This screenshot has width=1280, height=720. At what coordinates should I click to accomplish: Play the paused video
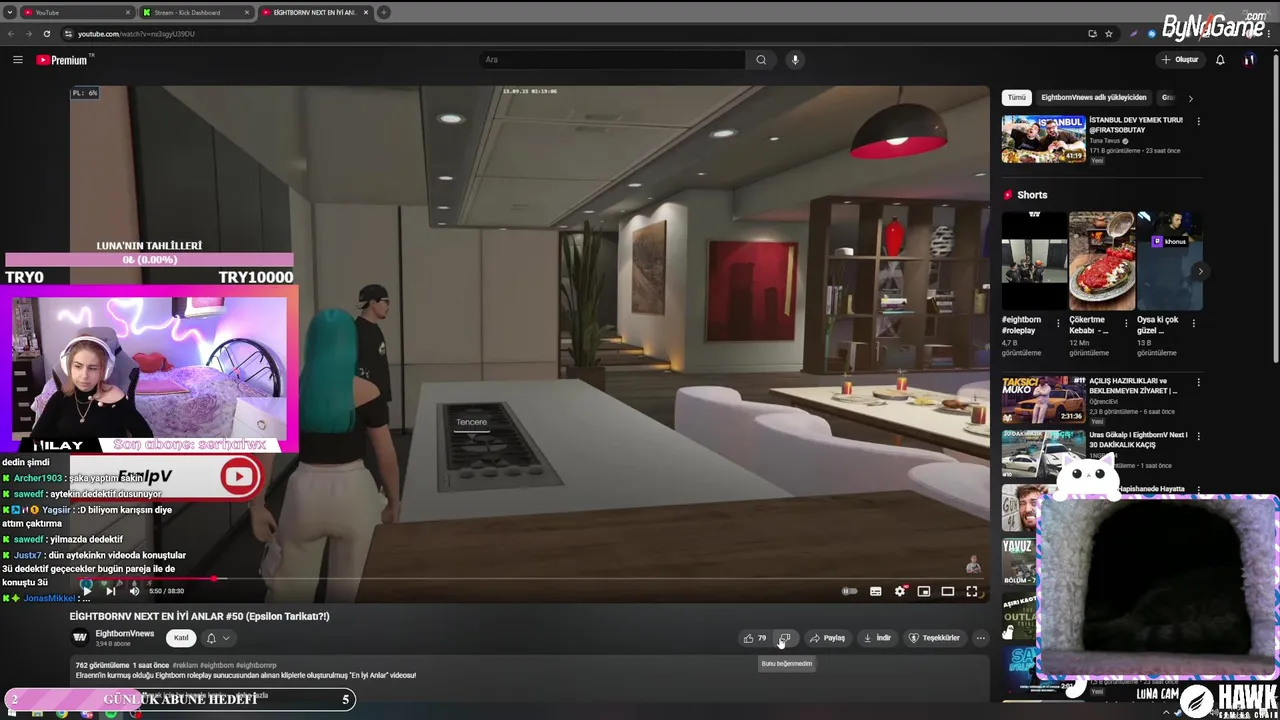[87, 591]
